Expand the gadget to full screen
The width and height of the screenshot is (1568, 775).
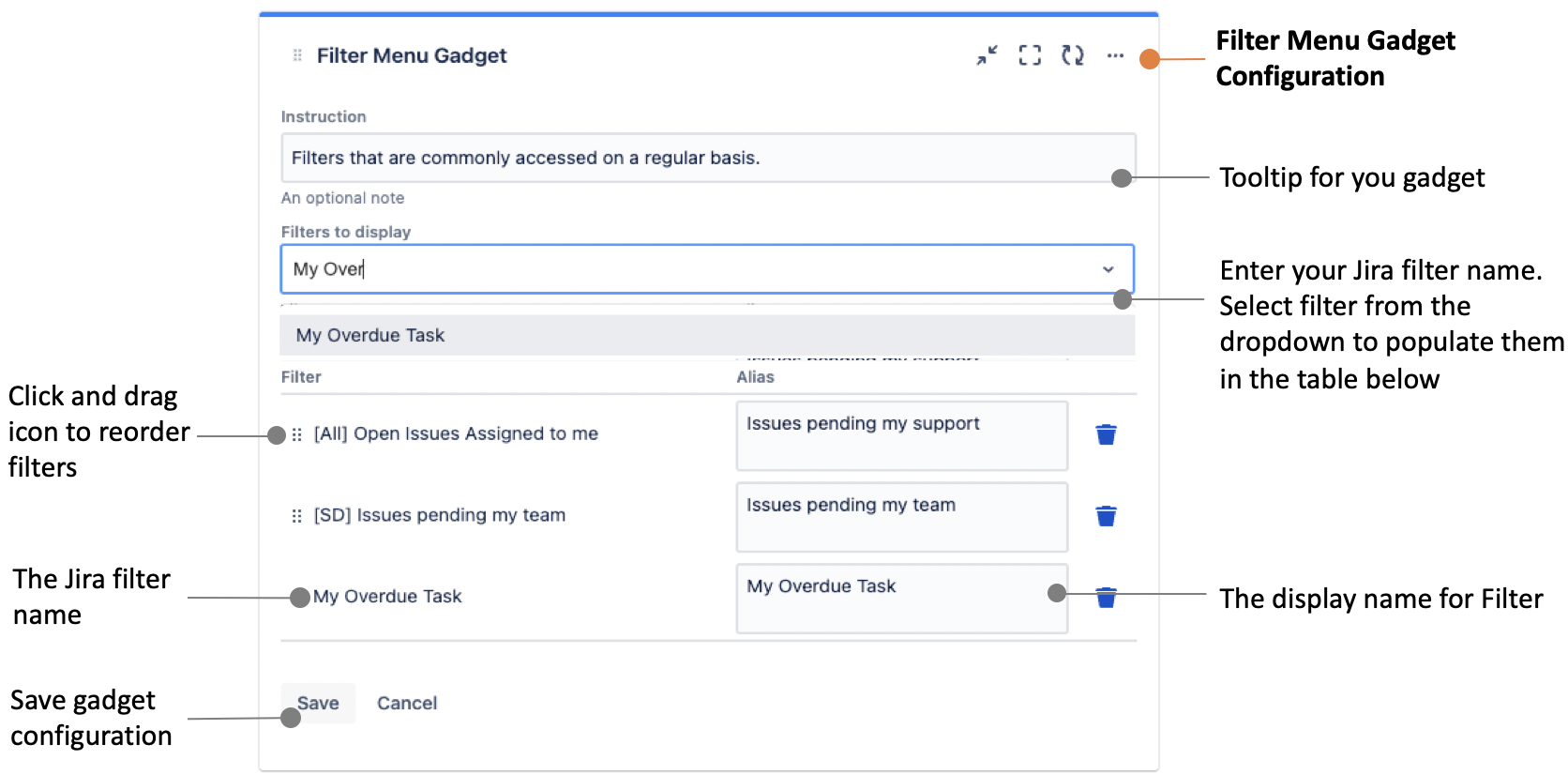[1030, 55]
